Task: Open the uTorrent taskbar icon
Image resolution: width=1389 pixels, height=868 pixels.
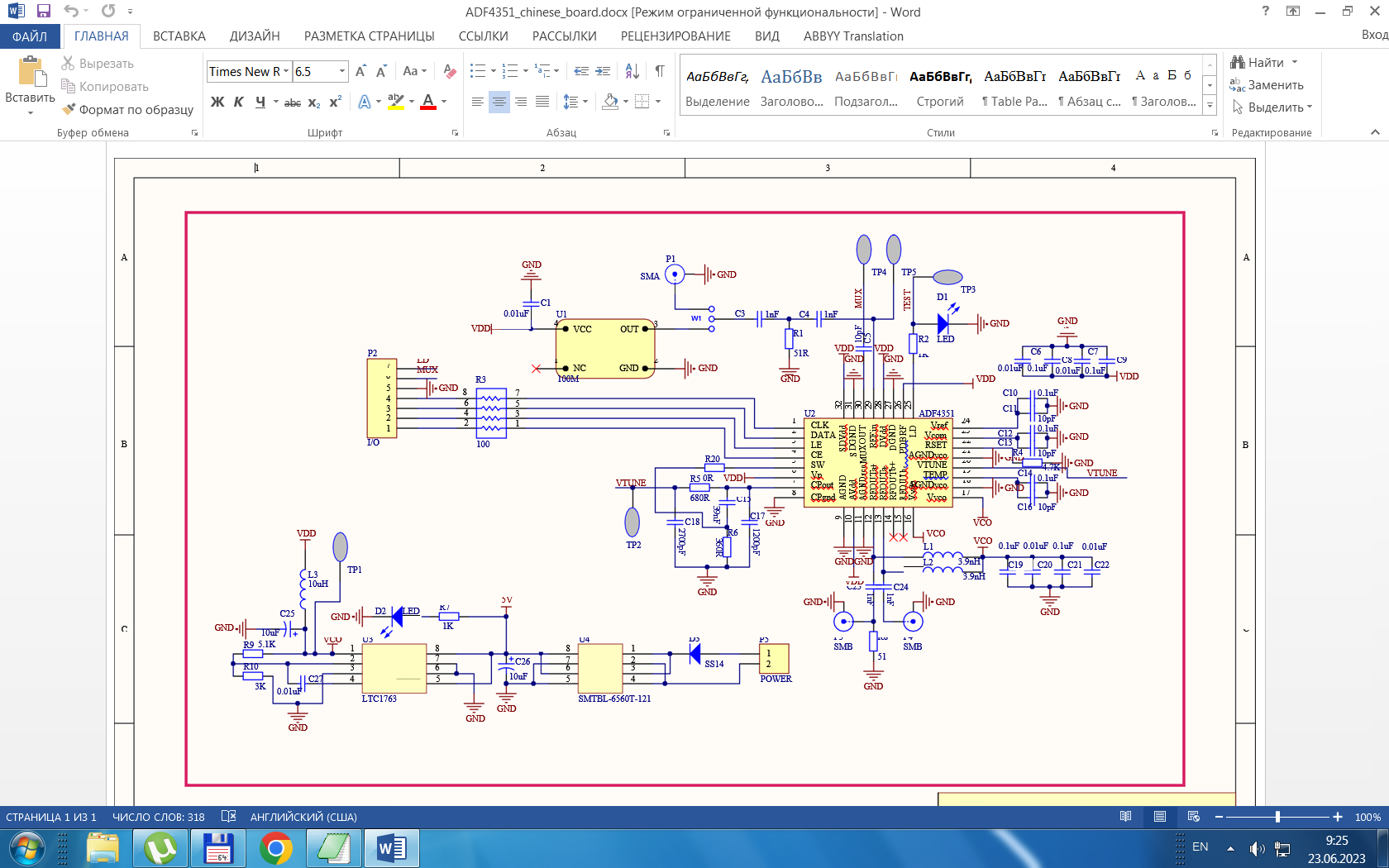Action: click(160, 848)
